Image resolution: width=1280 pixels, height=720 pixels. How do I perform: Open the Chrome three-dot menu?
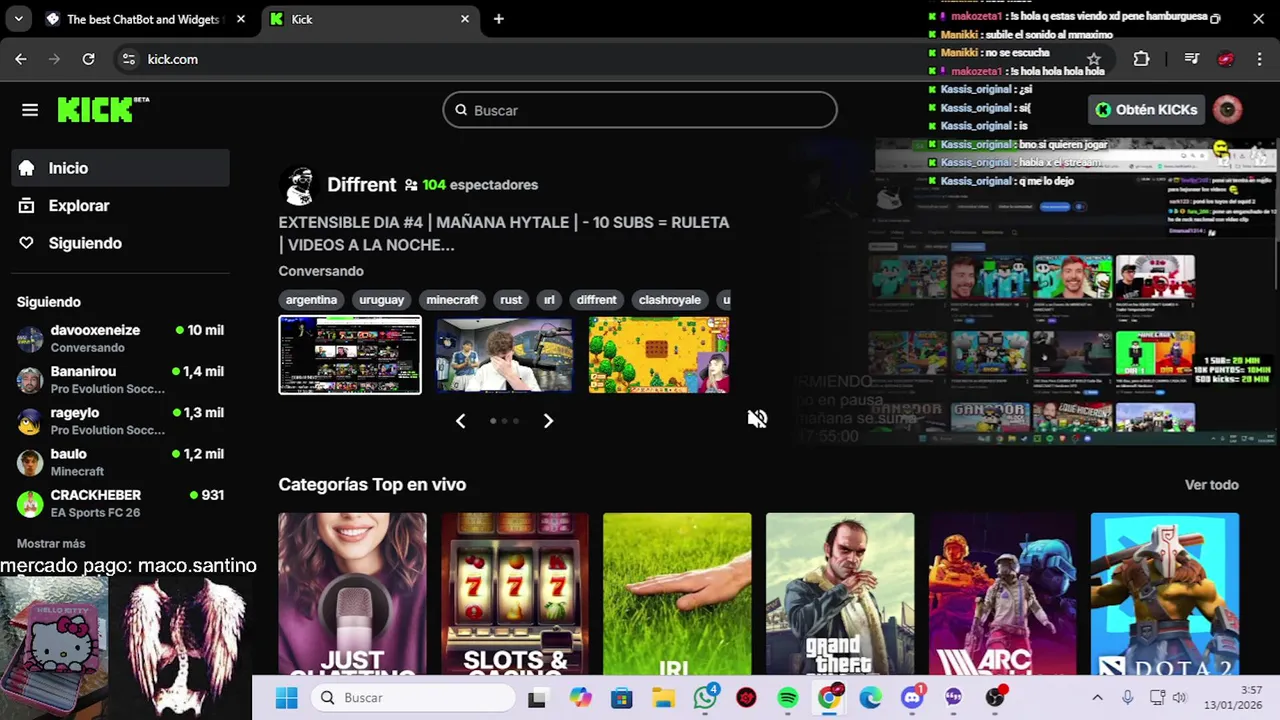click(1262, 59)
